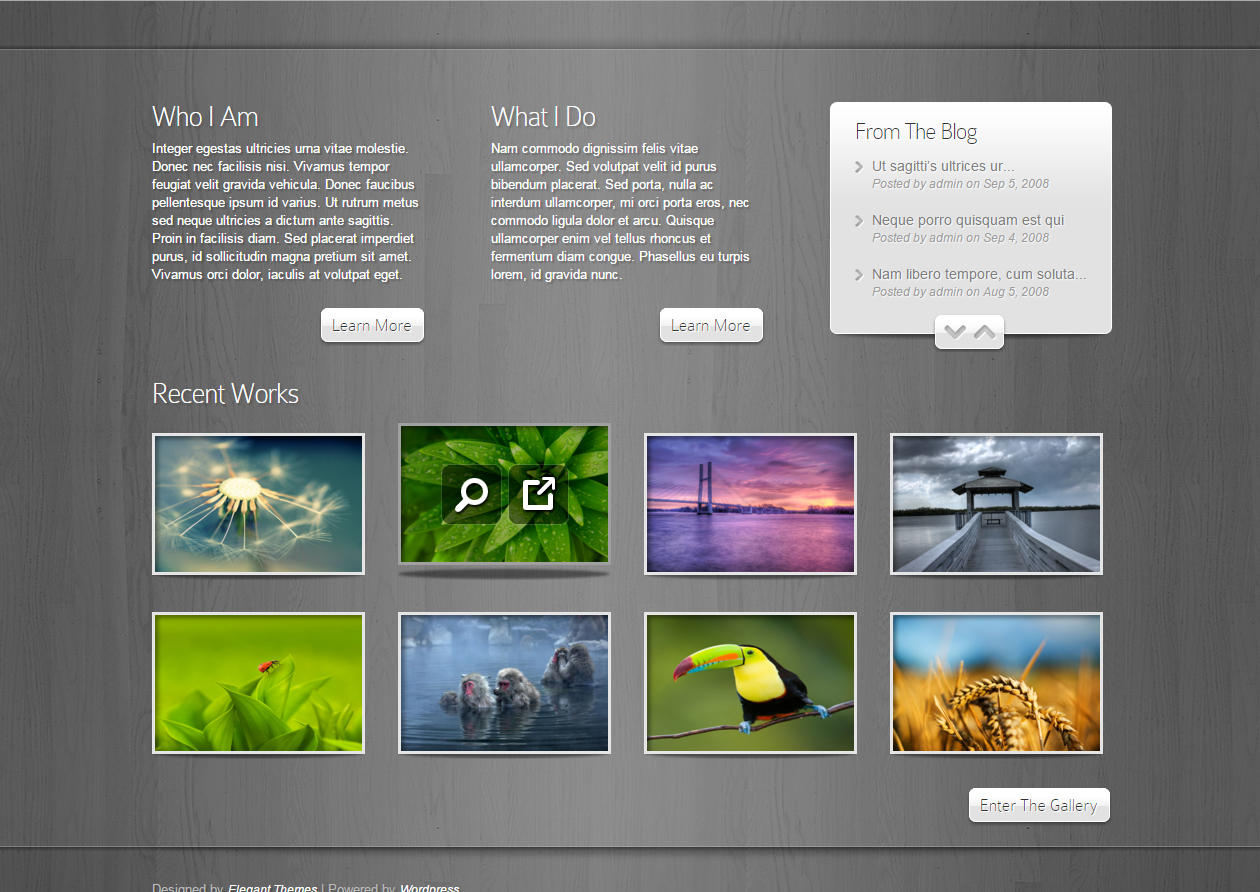Click the external link icon on leaf thumbnail
1260x892 pixels.
538,494
